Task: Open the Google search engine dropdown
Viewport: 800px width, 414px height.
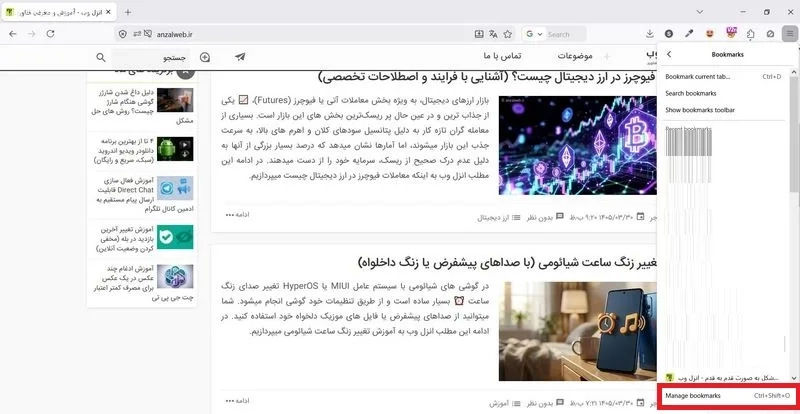Action: click(x=534, y=34)
